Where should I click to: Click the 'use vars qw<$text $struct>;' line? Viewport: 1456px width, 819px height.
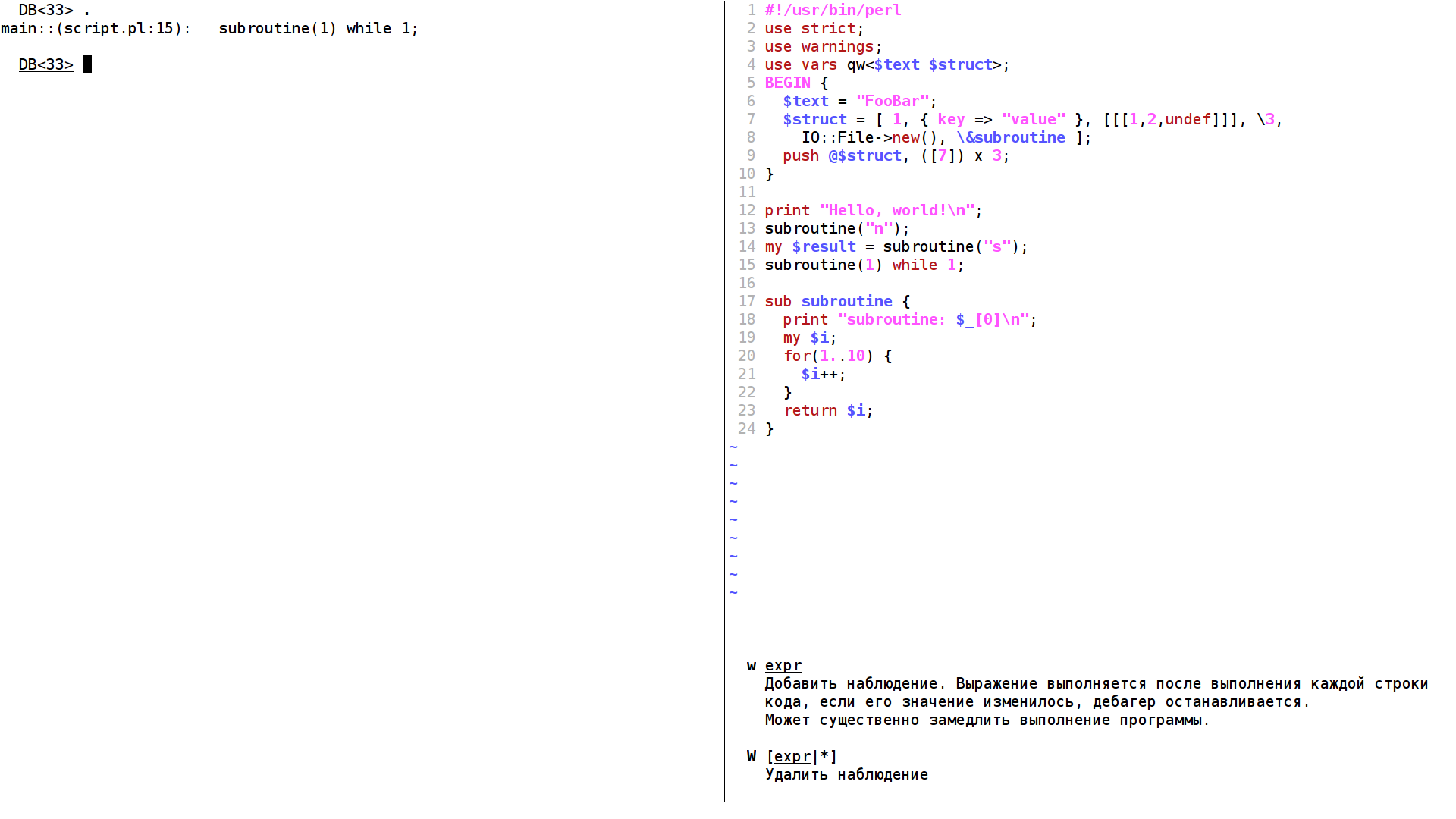click(x=887, y=64)
